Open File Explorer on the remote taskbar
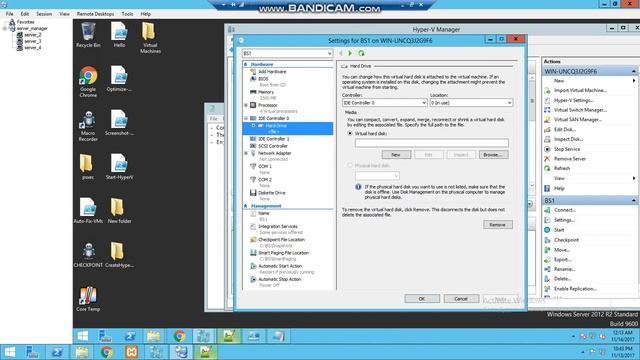Image resolution: width=640 pixels, height=360 pixels. (153, 336)
